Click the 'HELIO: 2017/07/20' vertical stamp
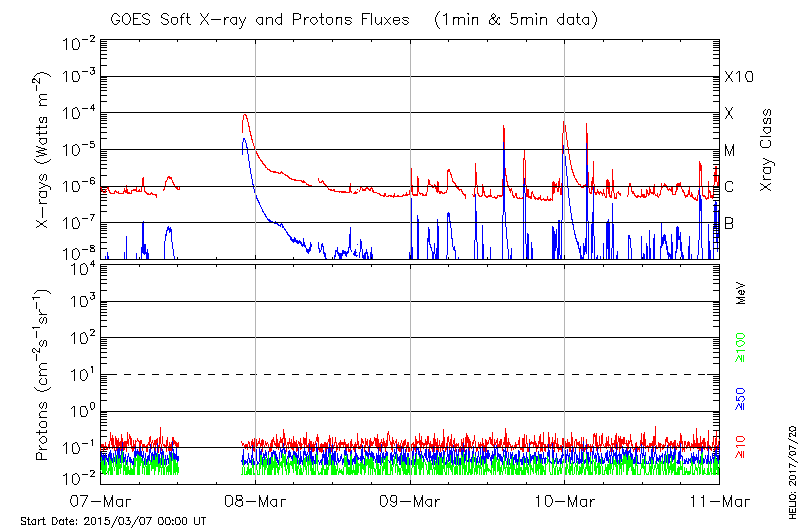The image size is (800, 530). click(789, 467)
